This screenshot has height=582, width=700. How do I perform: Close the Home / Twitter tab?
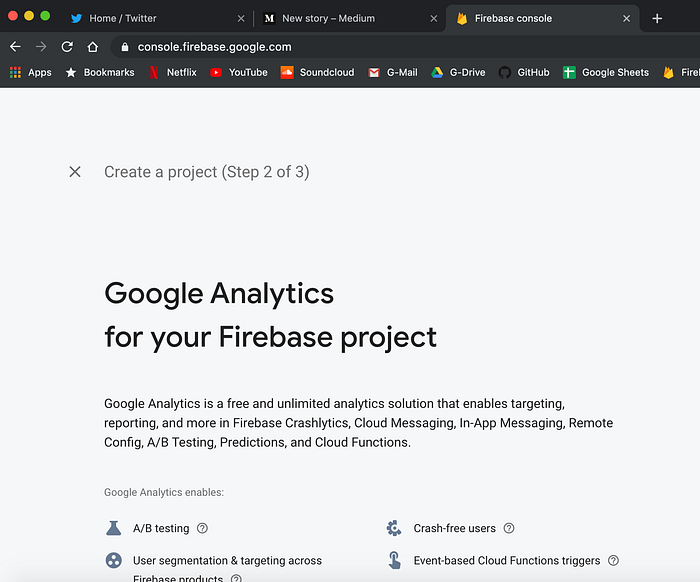click(241, 18)
